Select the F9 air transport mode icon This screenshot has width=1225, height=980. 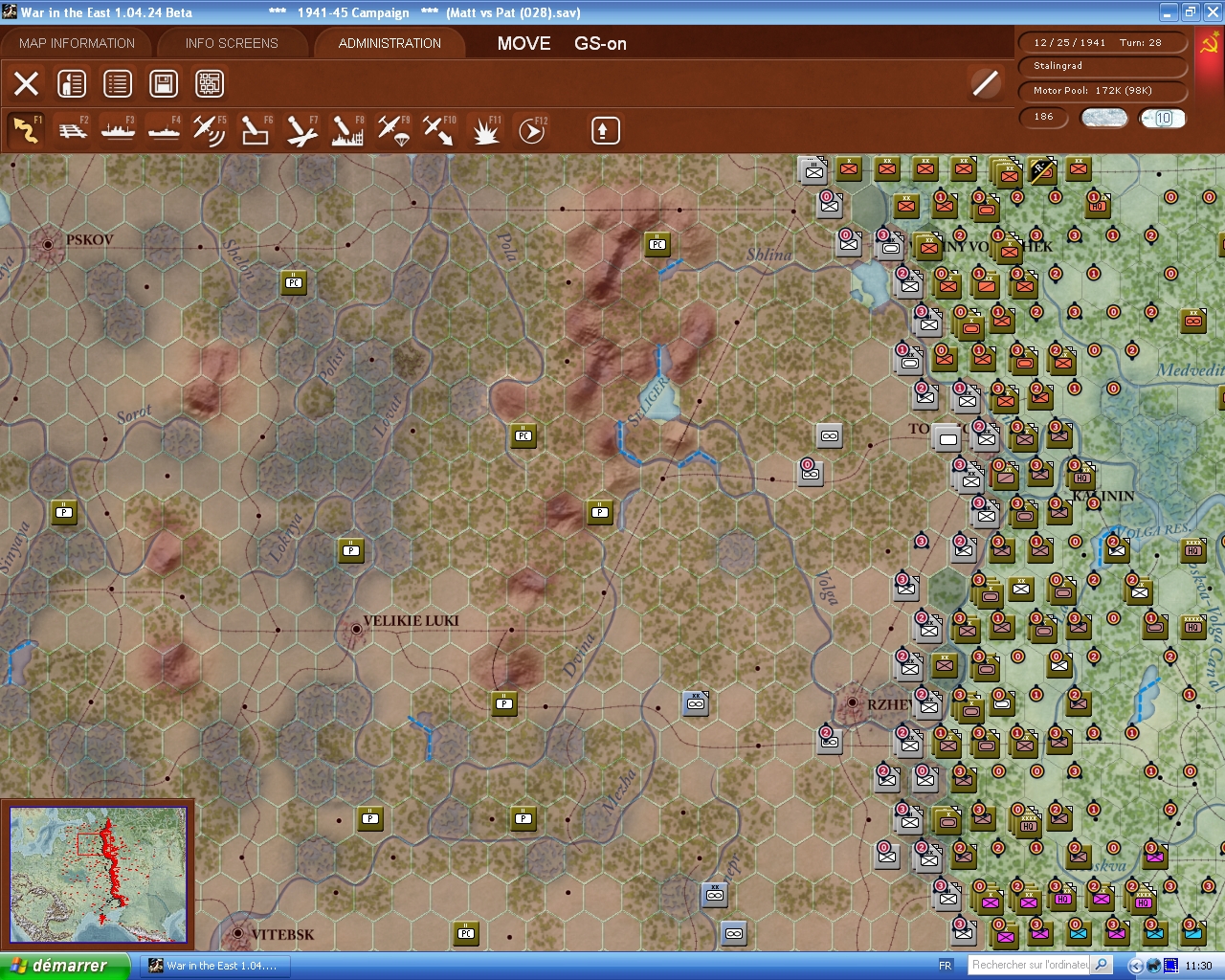coord(393,130)
